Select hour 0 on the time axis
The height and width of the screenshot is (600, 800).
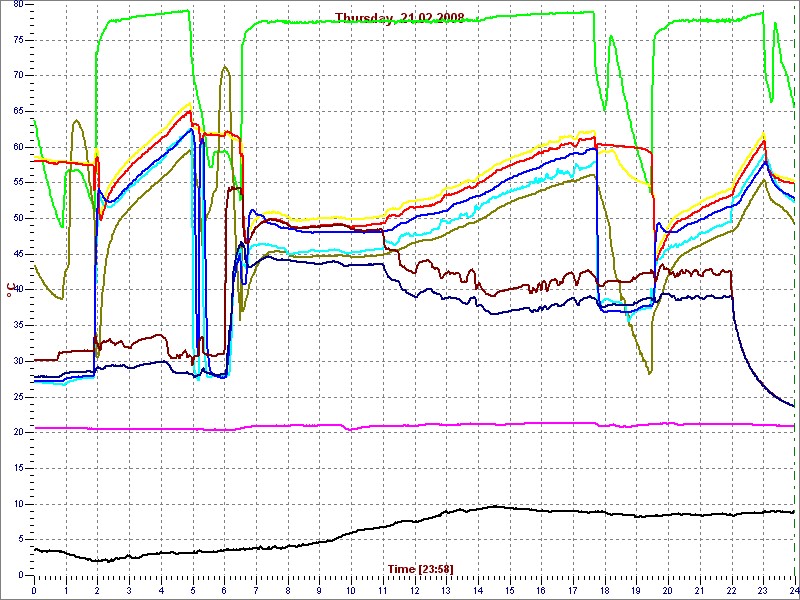pyautogui.click(x=34, y=590)
